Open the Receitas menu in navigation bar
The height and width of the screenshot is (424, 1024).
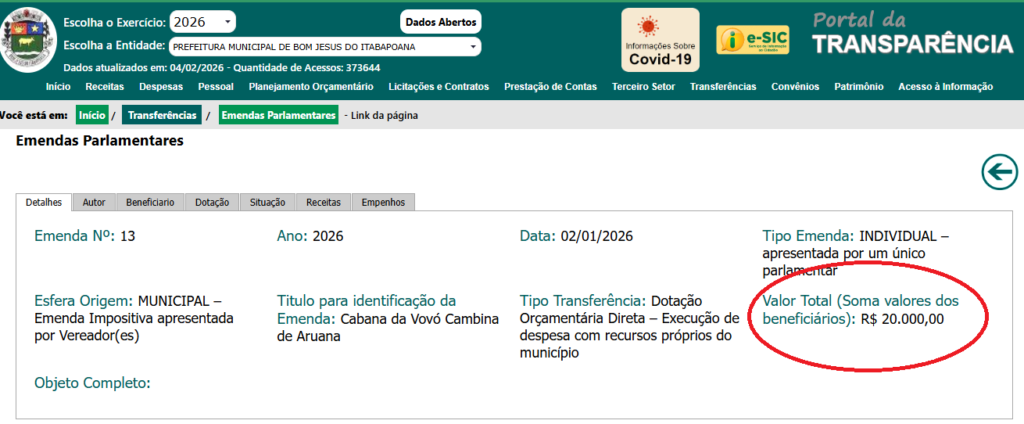[105, 87]
